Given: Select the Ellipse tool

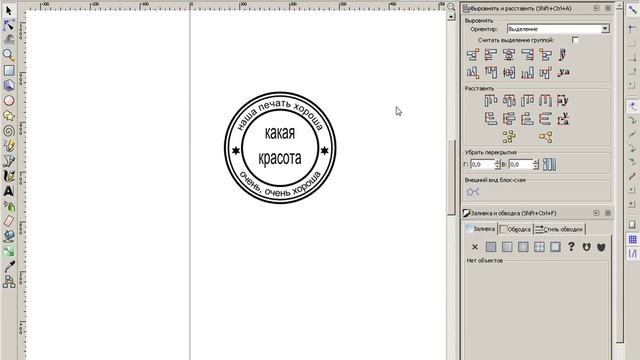Looking at the screenshot, I should pos(9,100).
